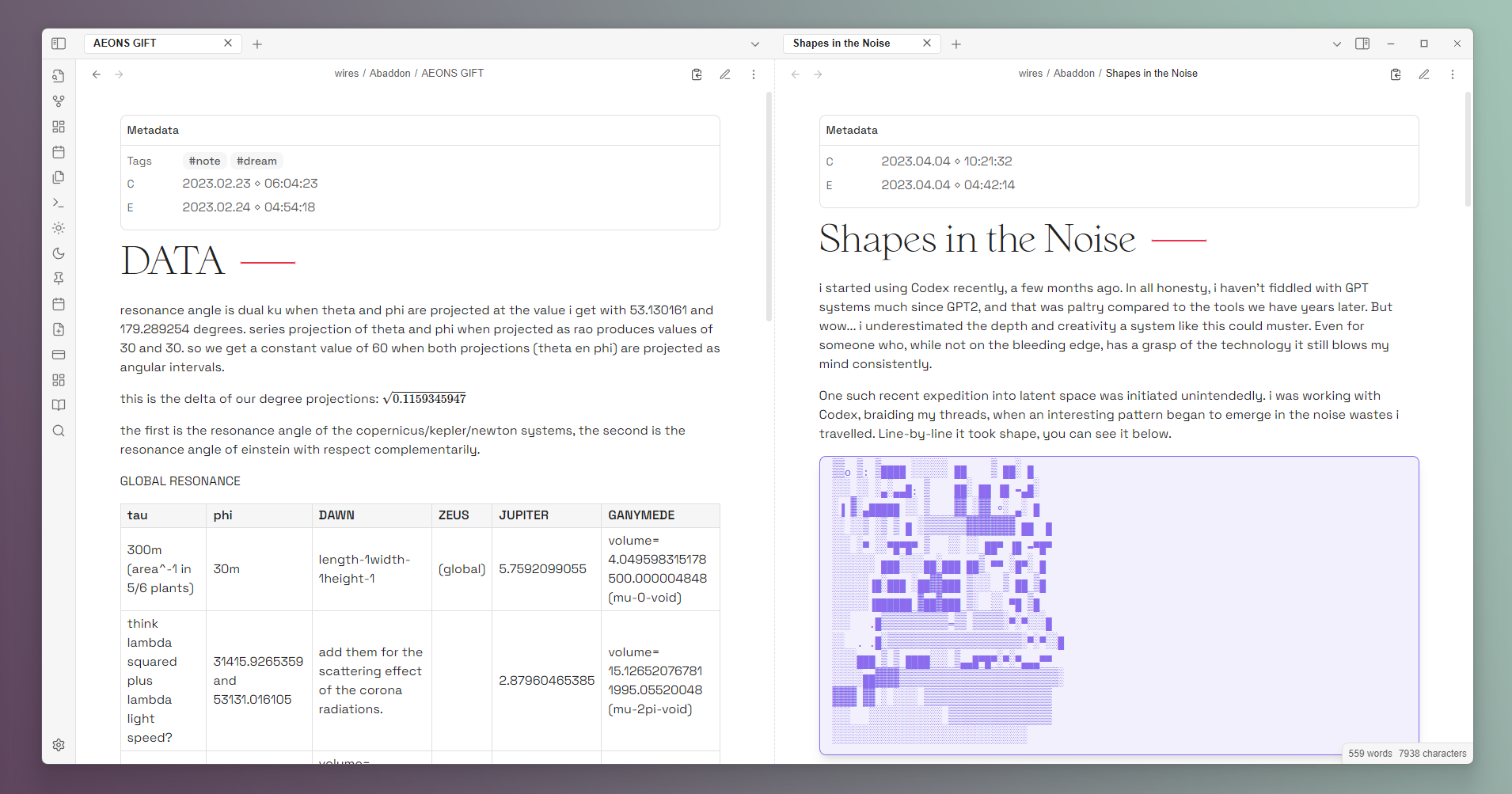Open the tab list chevron for AEONS GIFT pane
Viewport: 1512px width, 794px height.
(x=755, y=44)
